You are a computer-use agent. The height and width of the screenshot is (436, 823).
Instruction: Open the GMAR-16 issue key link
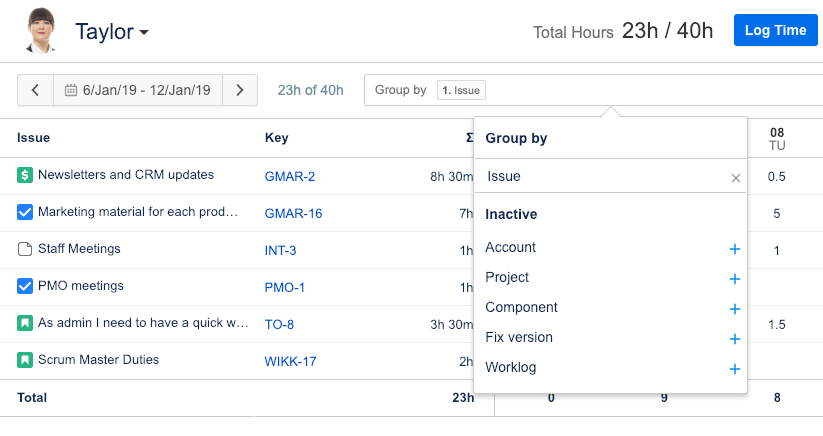click(293, 213)
